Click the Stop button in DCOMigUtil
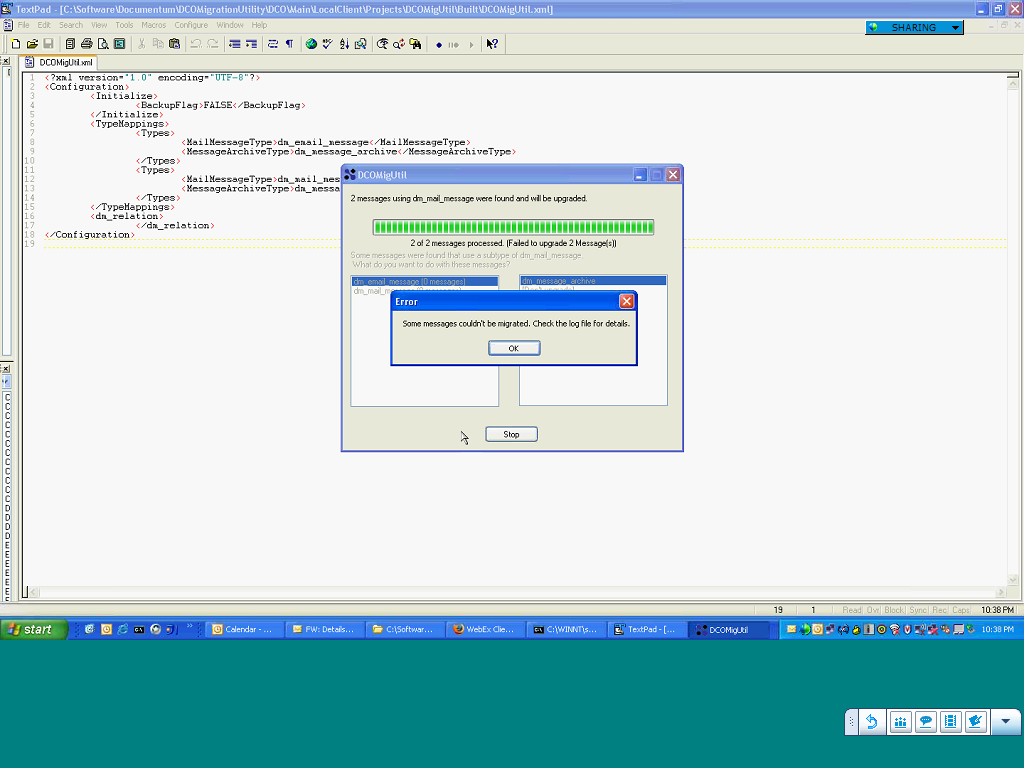 click(x=511, y=434)
